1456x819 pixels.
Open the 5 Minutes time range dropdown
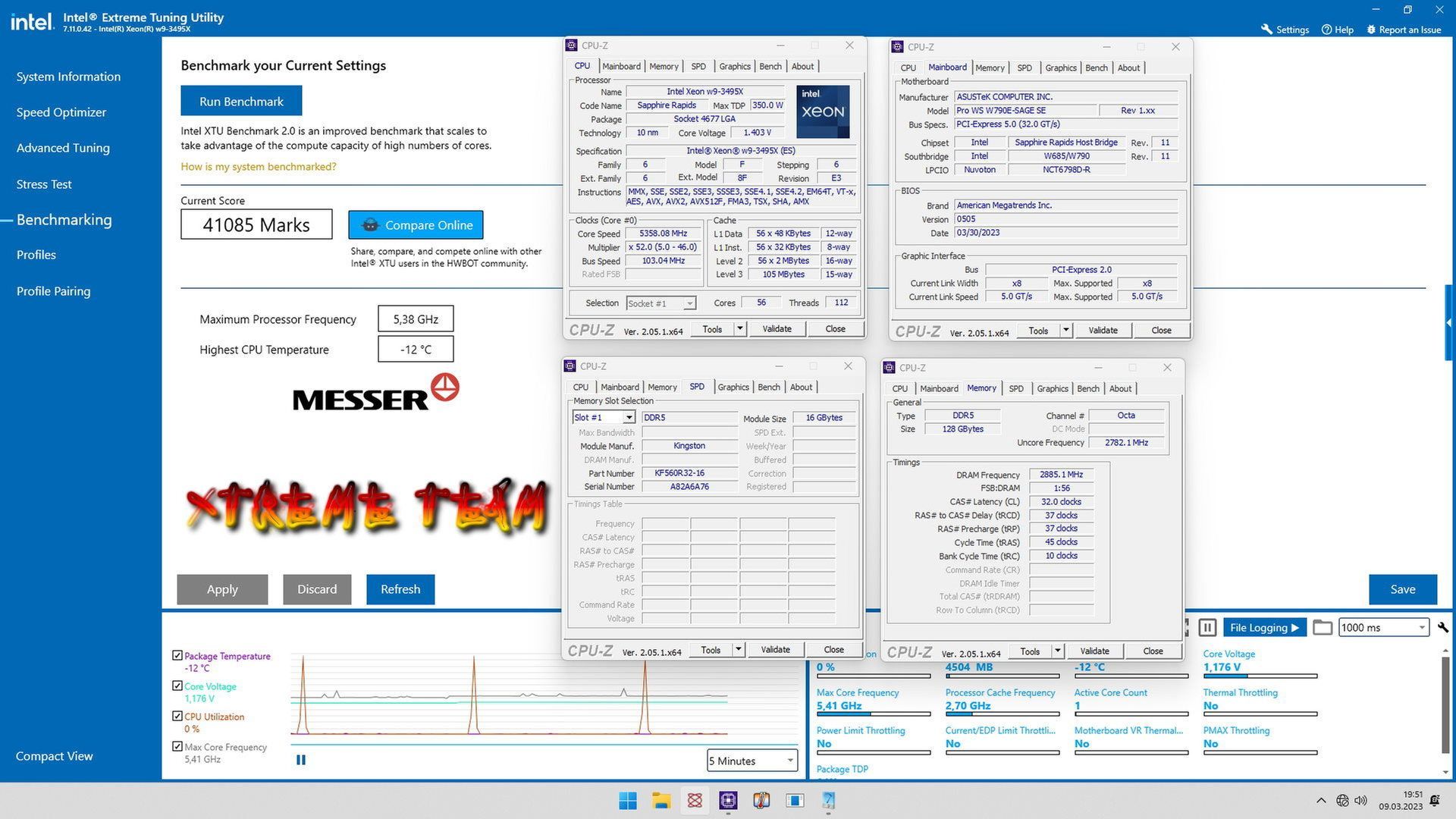(x=752, y=761)
